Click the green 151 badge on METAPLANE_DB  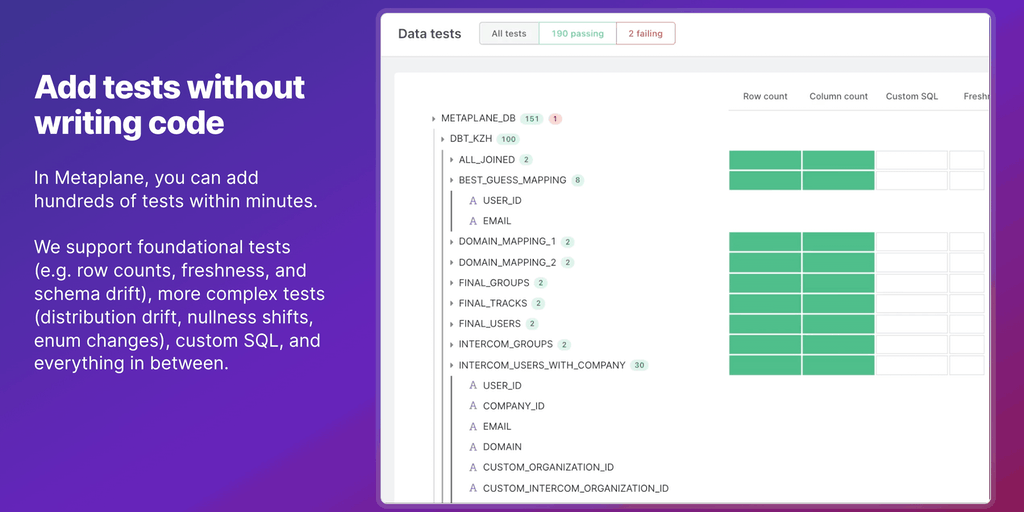coord(532,119)
